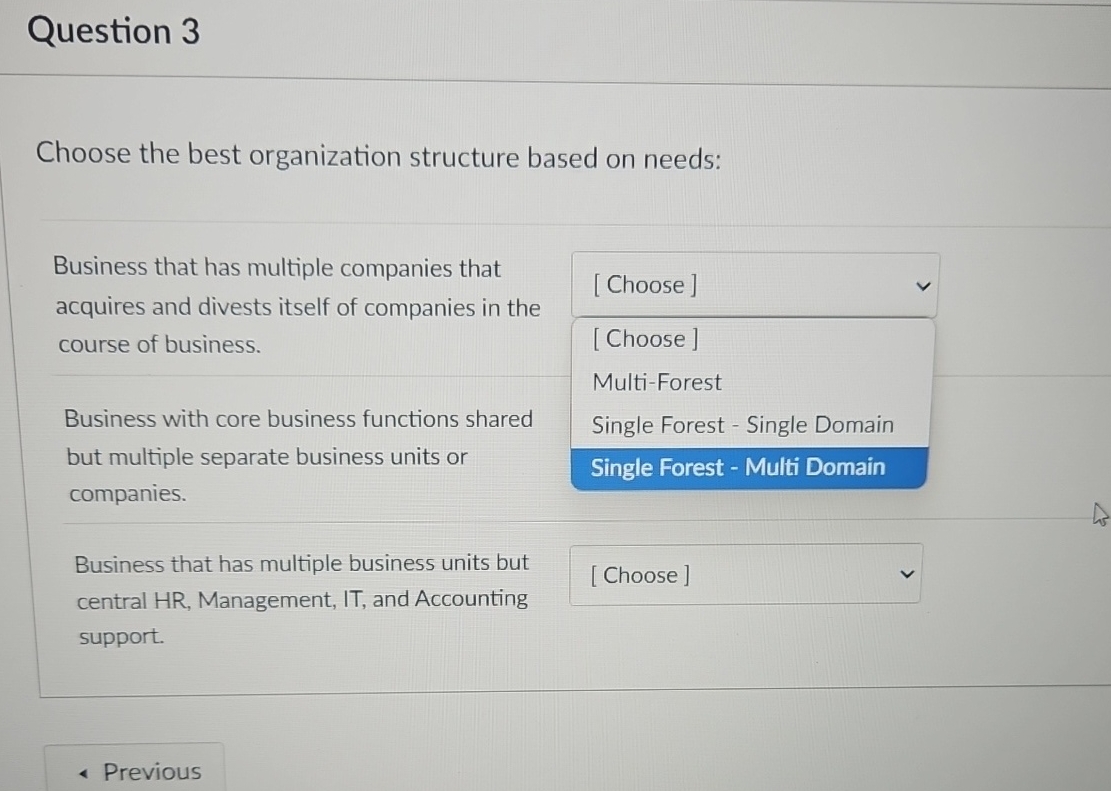Click the area showing the mouse cursor arrow
This screenshot has height=791, width=1111.
[1100, 513]
